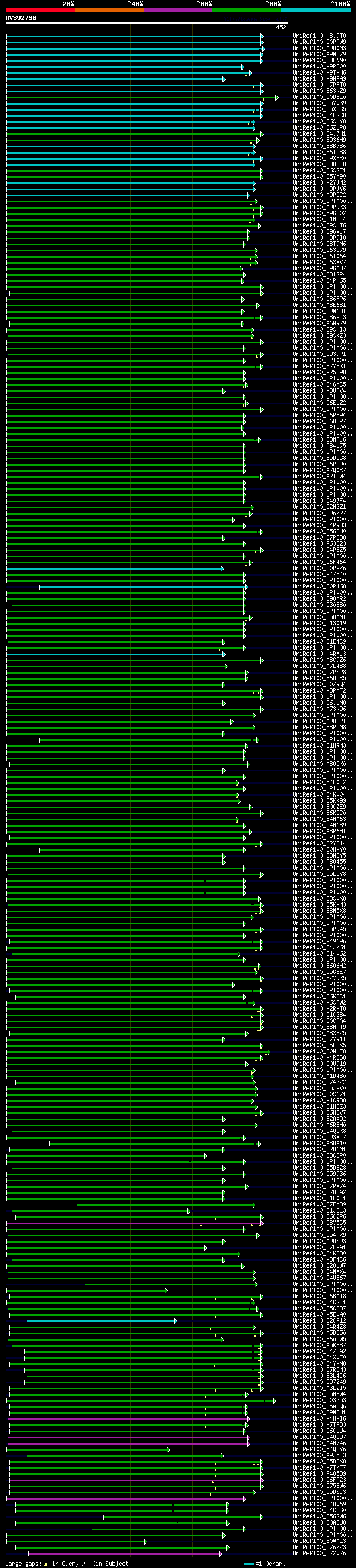Select the UniRef100_A8C9Z6 label
The height and width of the screenshot is (1568, 356).
coord(319,660)
